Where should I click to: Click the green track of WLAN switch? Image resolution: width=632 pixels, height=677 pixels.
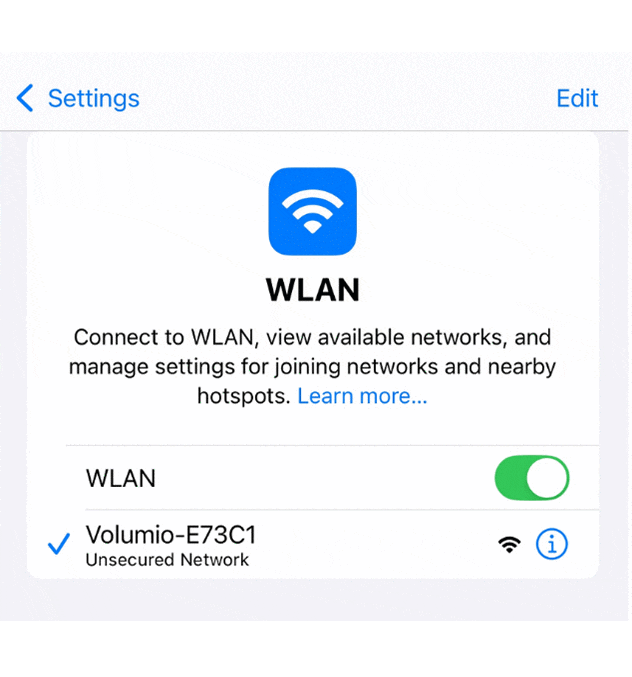click(x=511, y=478)
